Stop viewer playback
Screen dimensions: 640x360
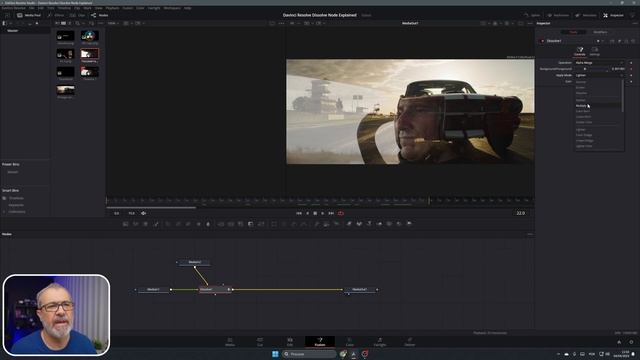tap(315, 213)
